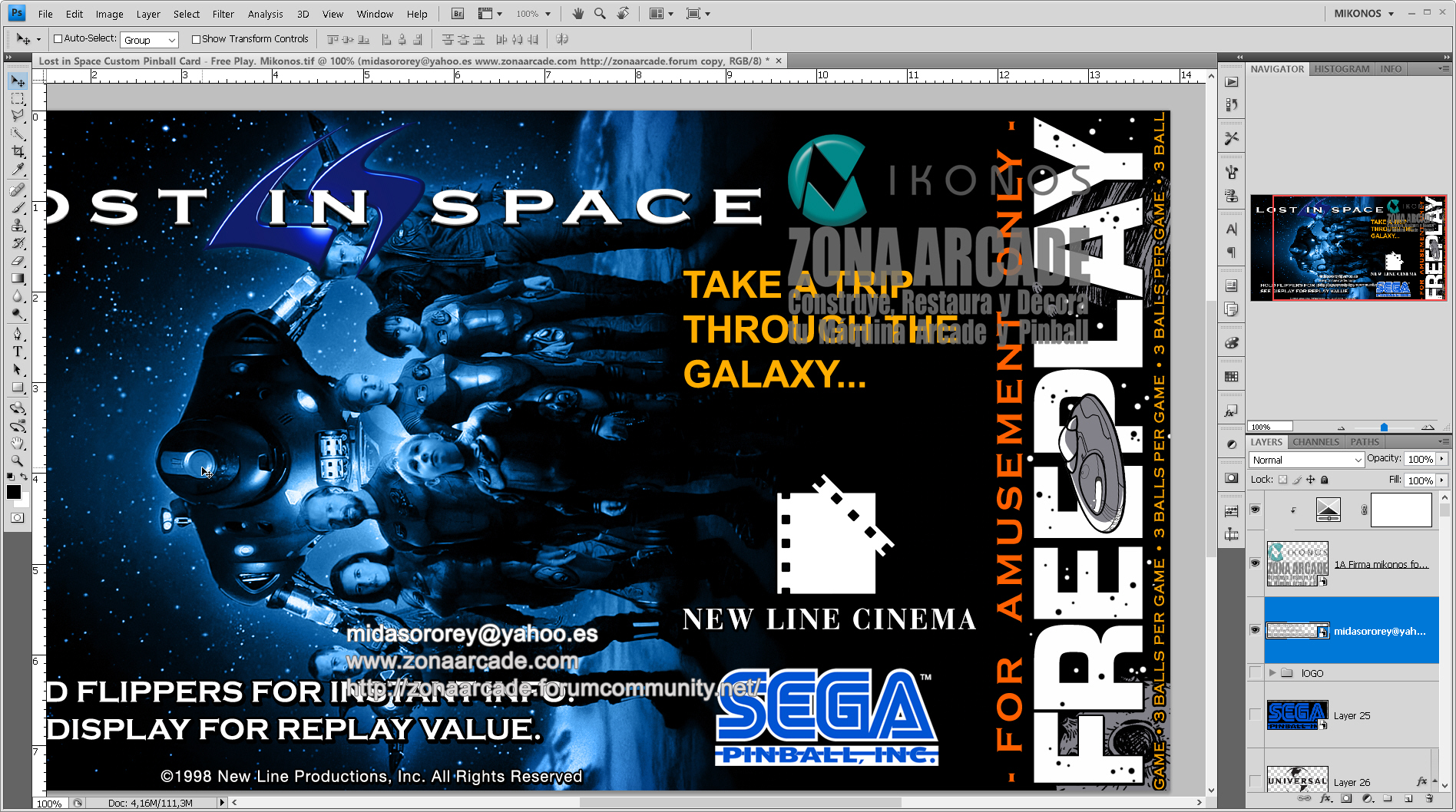Select the Dodge tool

point(18,314)
